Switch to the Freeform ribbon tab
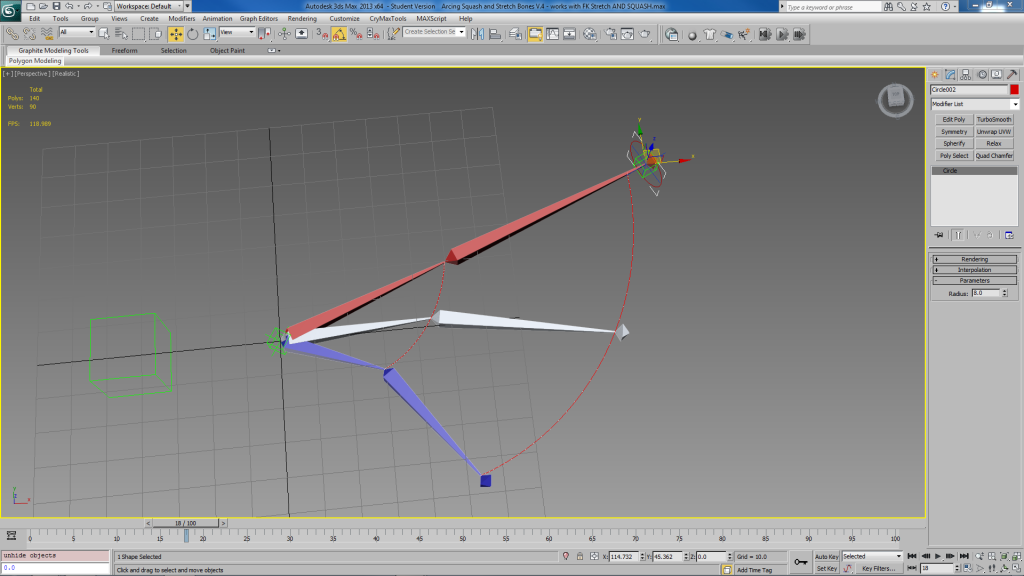The width and height of the screenshot is (1024, 576). point(125,50)
